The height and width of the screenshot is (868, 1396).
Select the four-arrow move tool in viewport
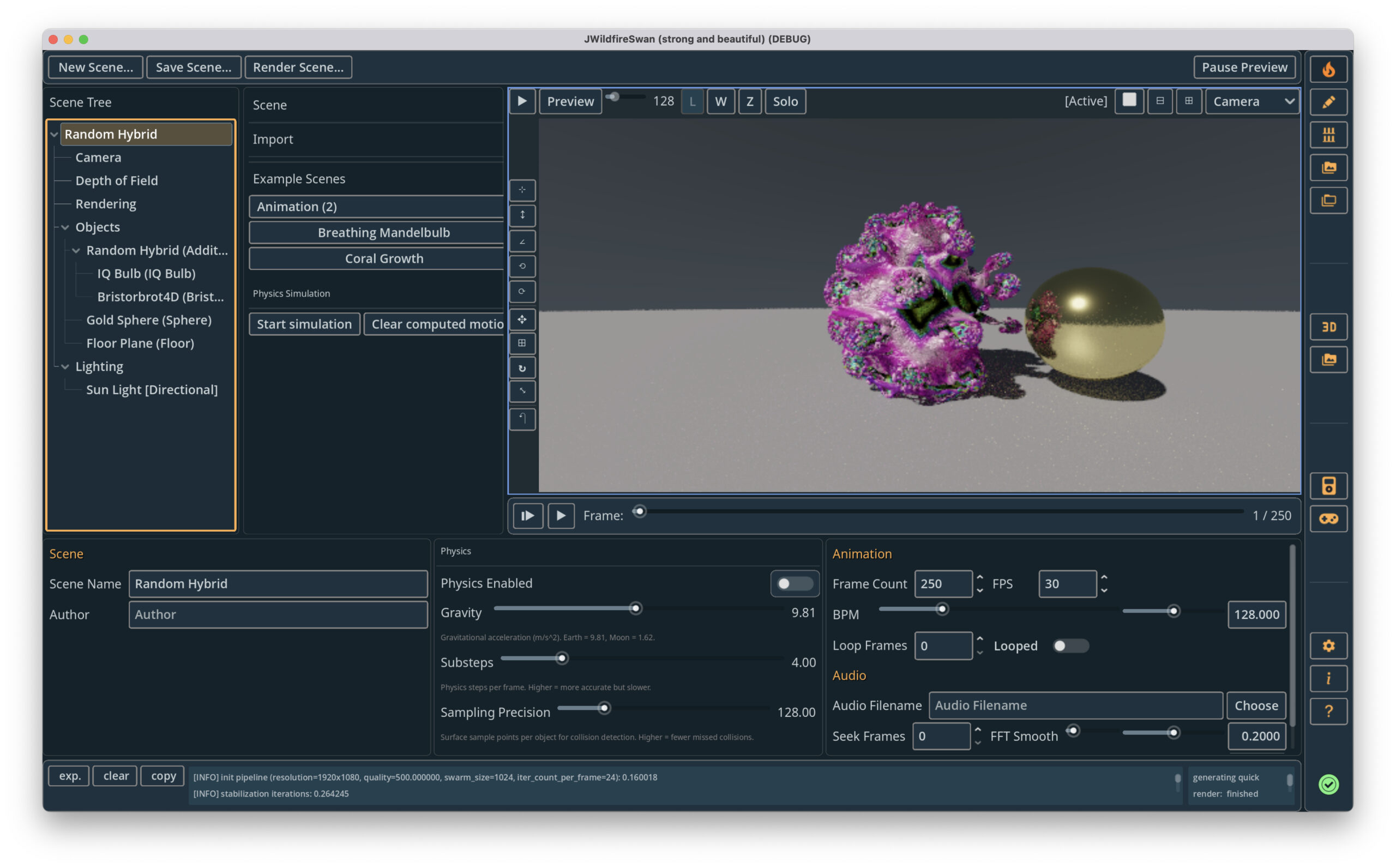(x=522, y=319)
